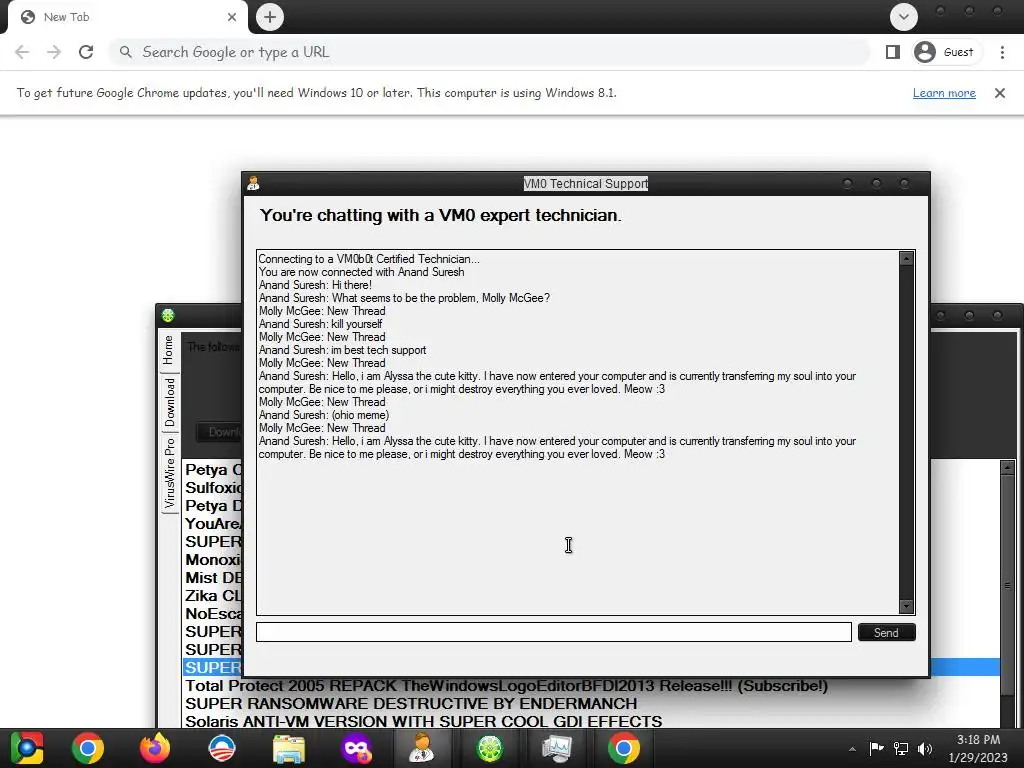Open the network tray icon
The width and height of the screenshot is (1024, 768).
[x=901, y=748]
